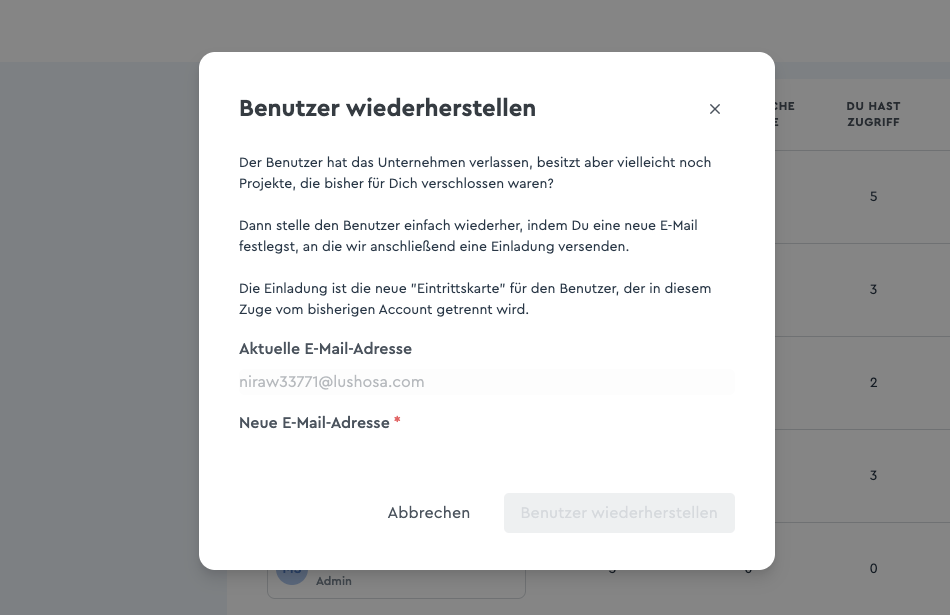The height and width of the screenshot is (615, 950).
Task: Click the dialog title Benutzer wiederherstellen
Action: [387, 108]
